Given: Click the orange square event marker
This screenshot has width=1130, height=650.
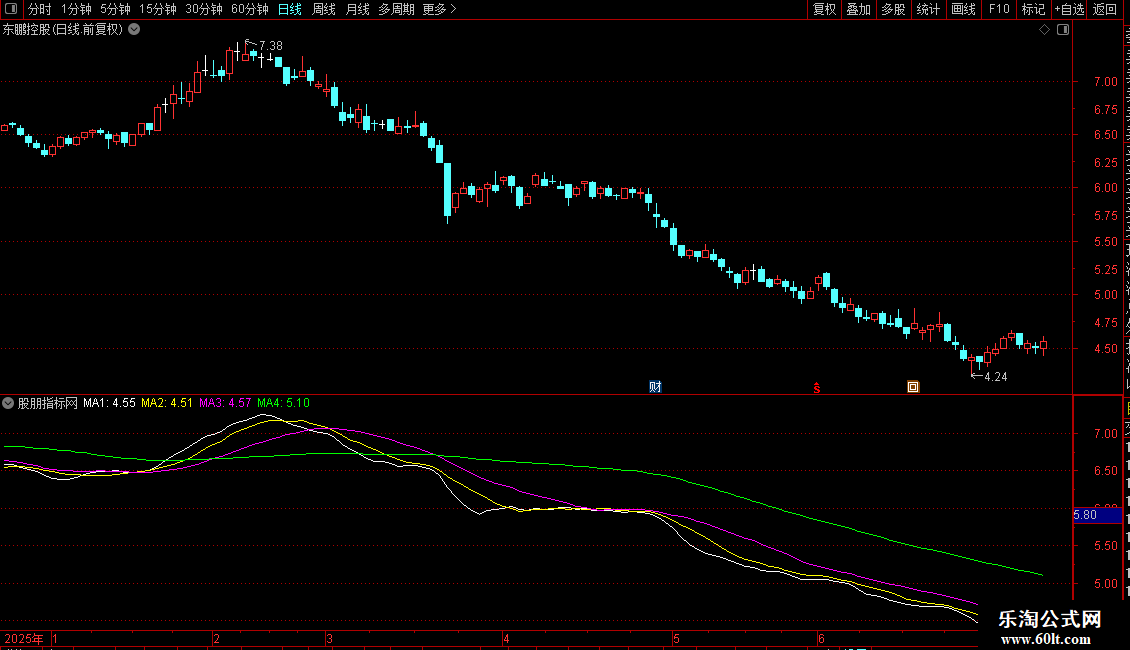Looking at the screenshot, I should point(913,387).
